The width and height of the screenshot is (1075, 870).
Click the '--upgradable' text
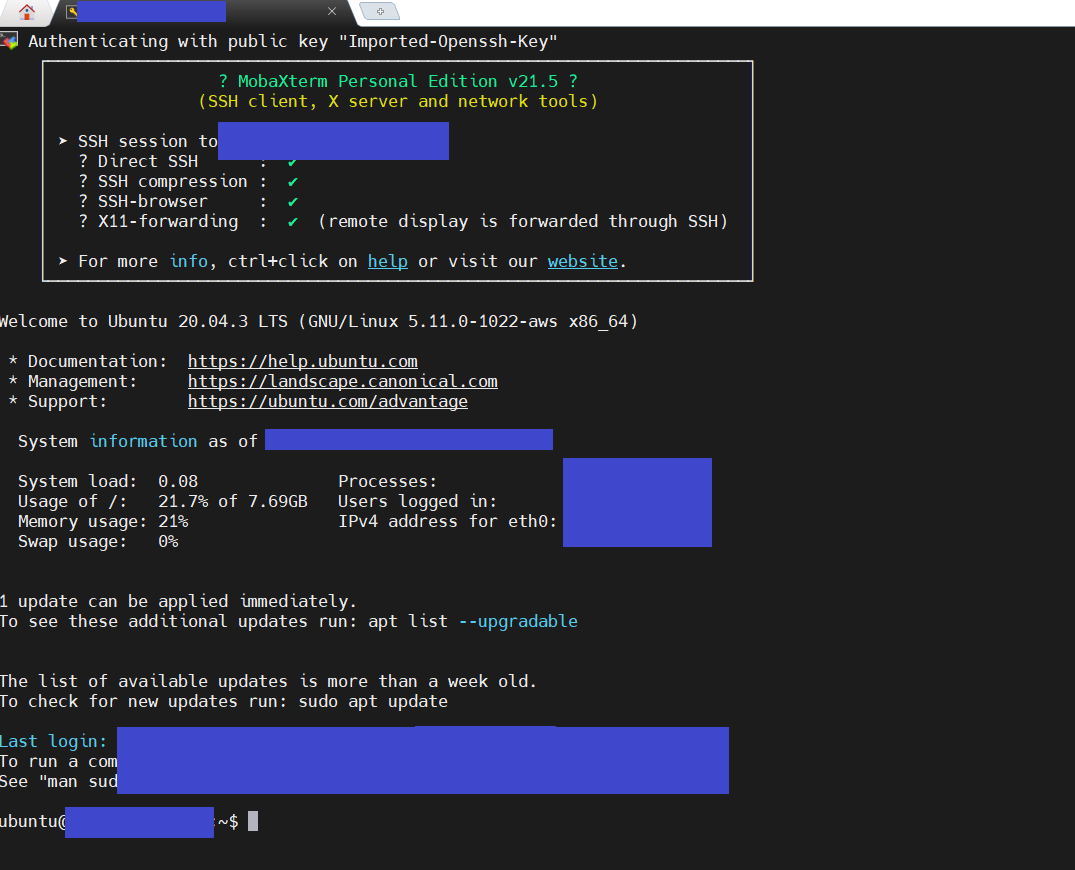pos(518,621)
